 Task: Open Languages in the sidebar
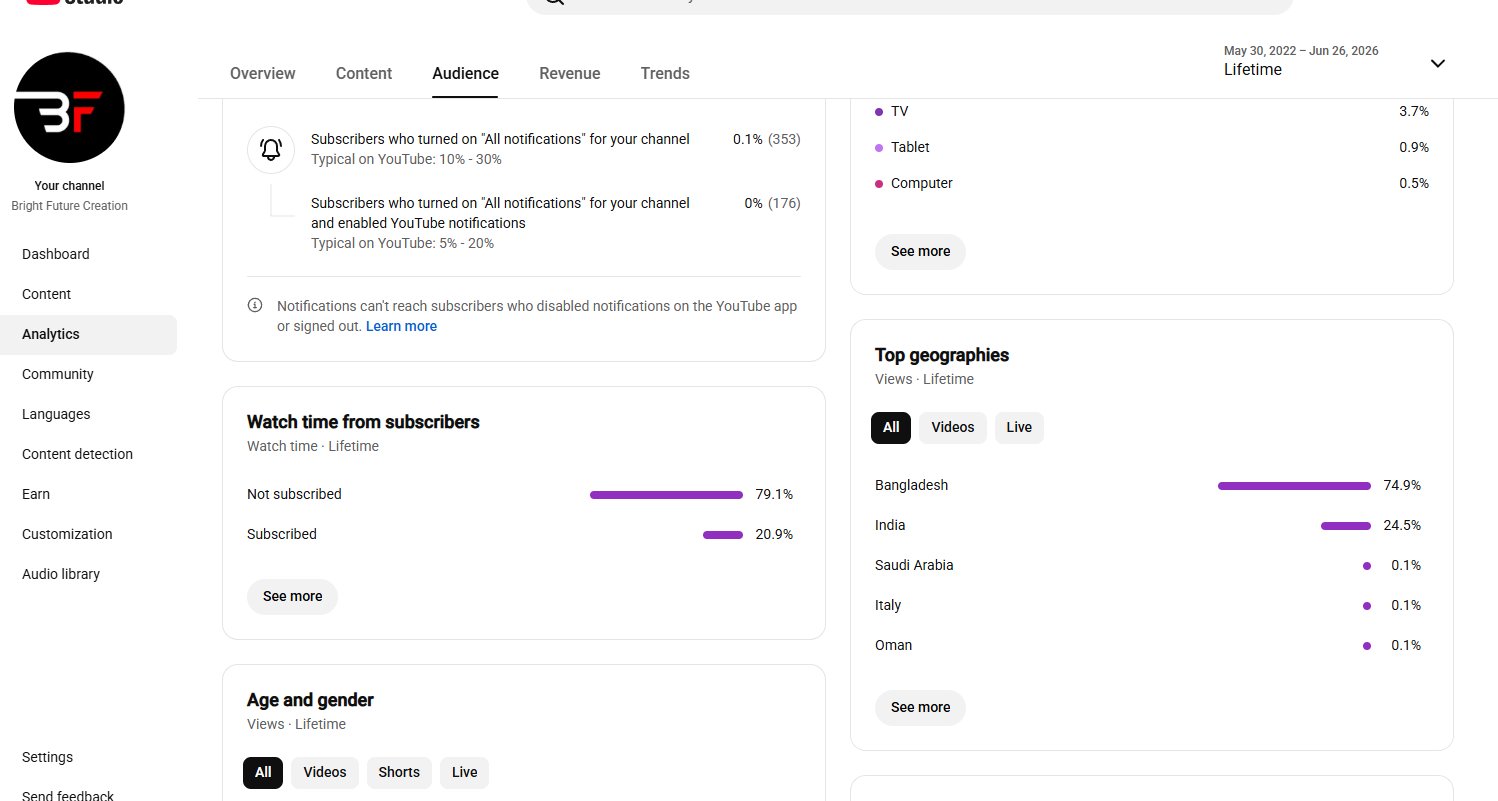(x=88, y=414)
